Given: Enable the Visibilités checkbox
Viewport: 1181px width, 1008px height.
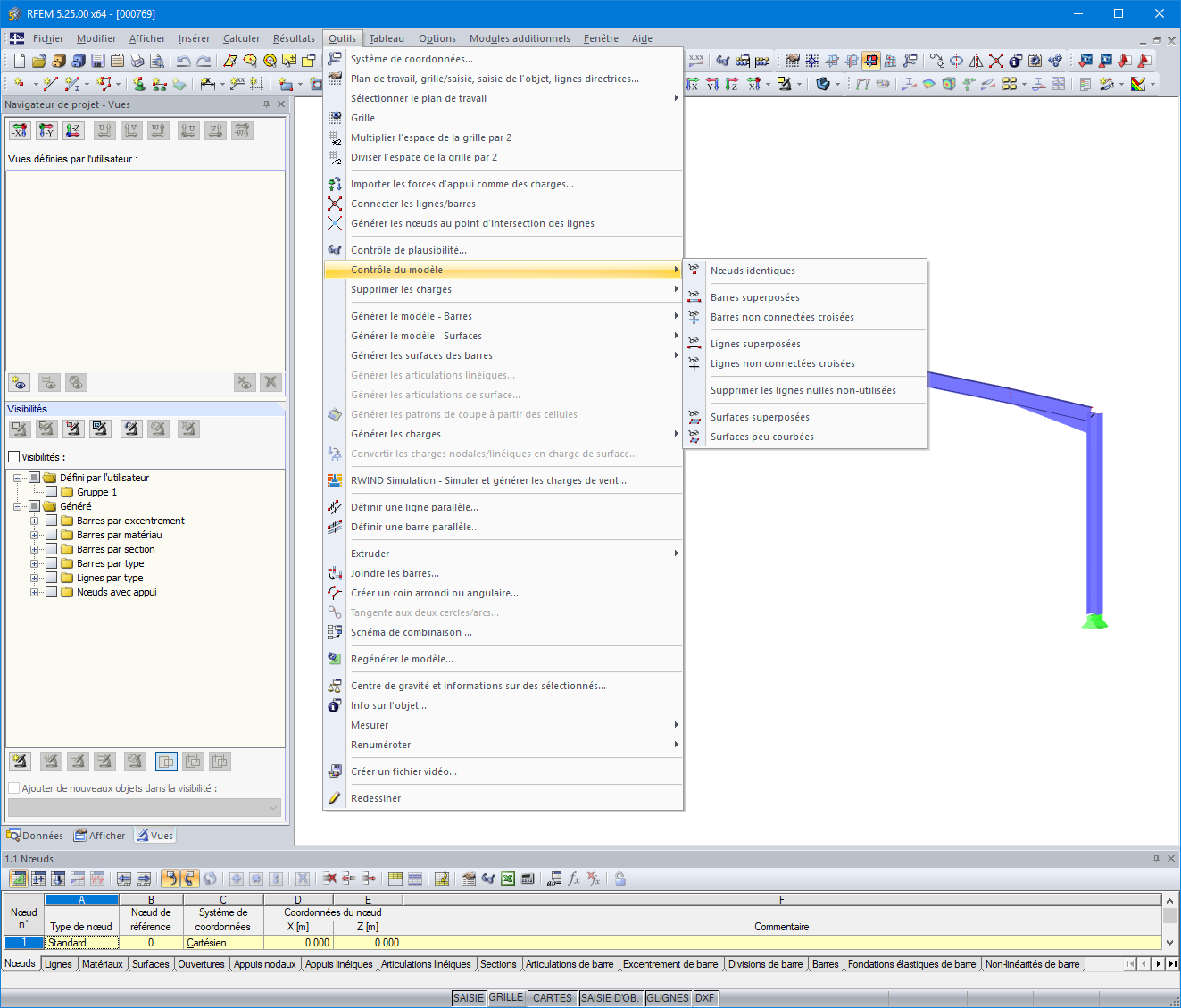Looking at the screenshot, I should [15, 456].
